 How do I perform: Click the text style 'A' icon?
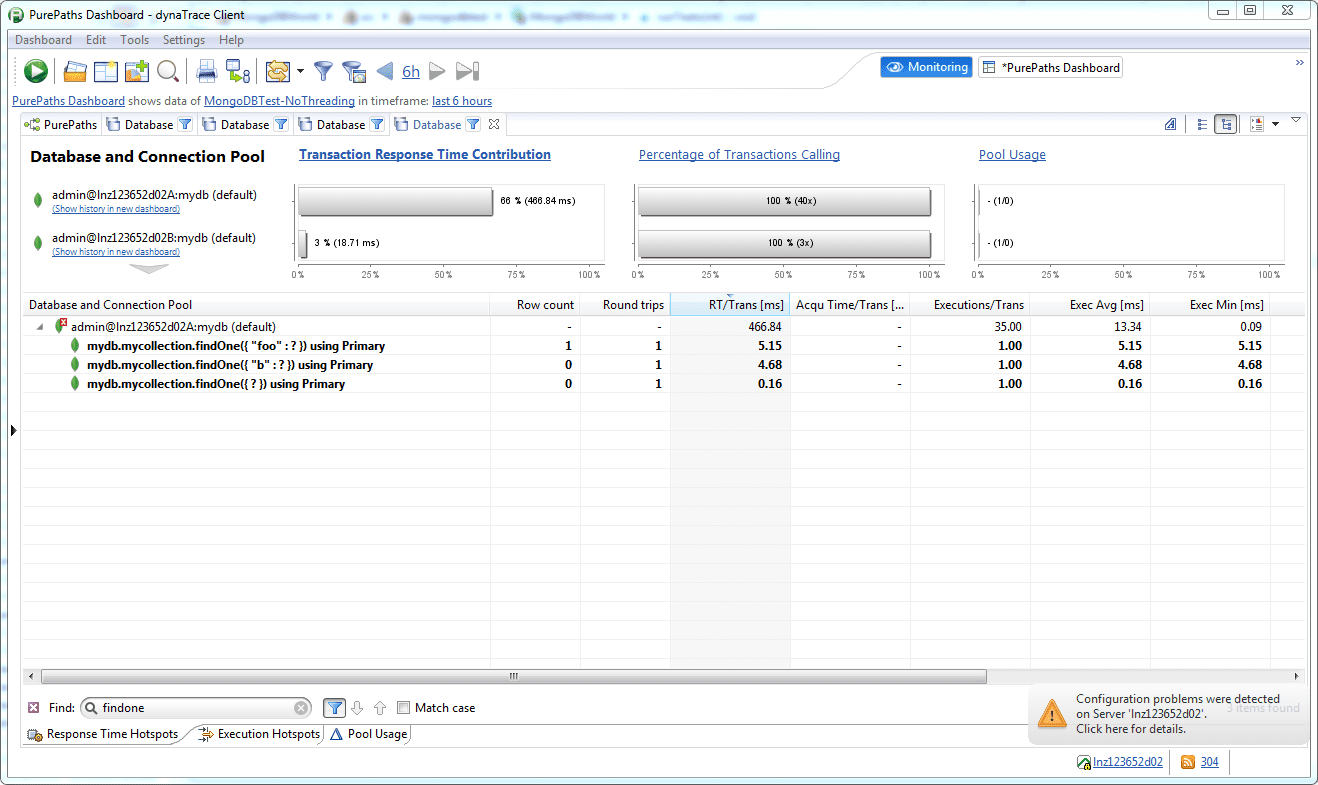(x=1170, y=125)
